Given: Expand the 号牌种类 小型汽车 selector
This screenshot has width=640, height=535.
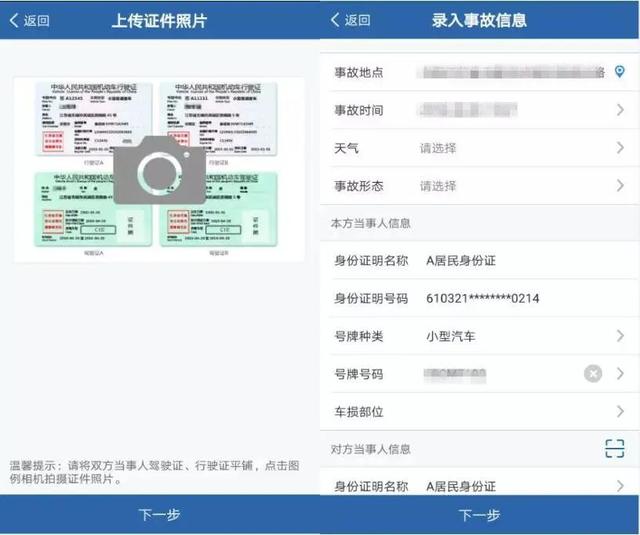Looking at the screenshot, I should (480, 336).
